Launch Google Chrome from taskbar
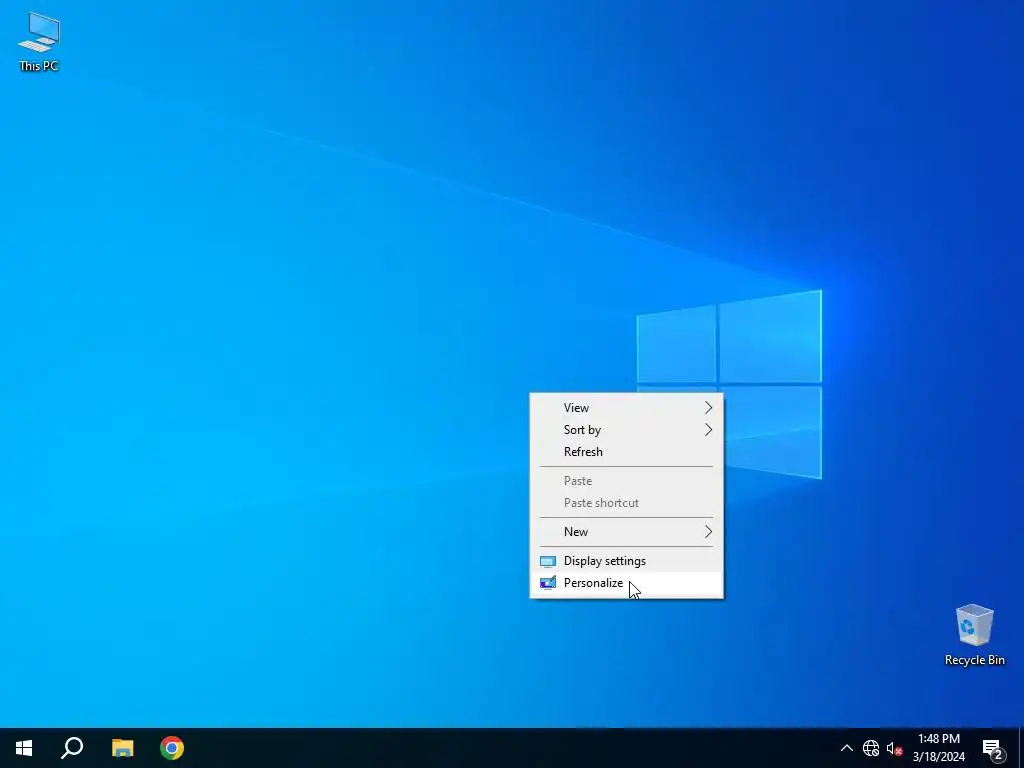Viewport: 1024px width, 768px height. pyautogui.click(x=172, y=748)
